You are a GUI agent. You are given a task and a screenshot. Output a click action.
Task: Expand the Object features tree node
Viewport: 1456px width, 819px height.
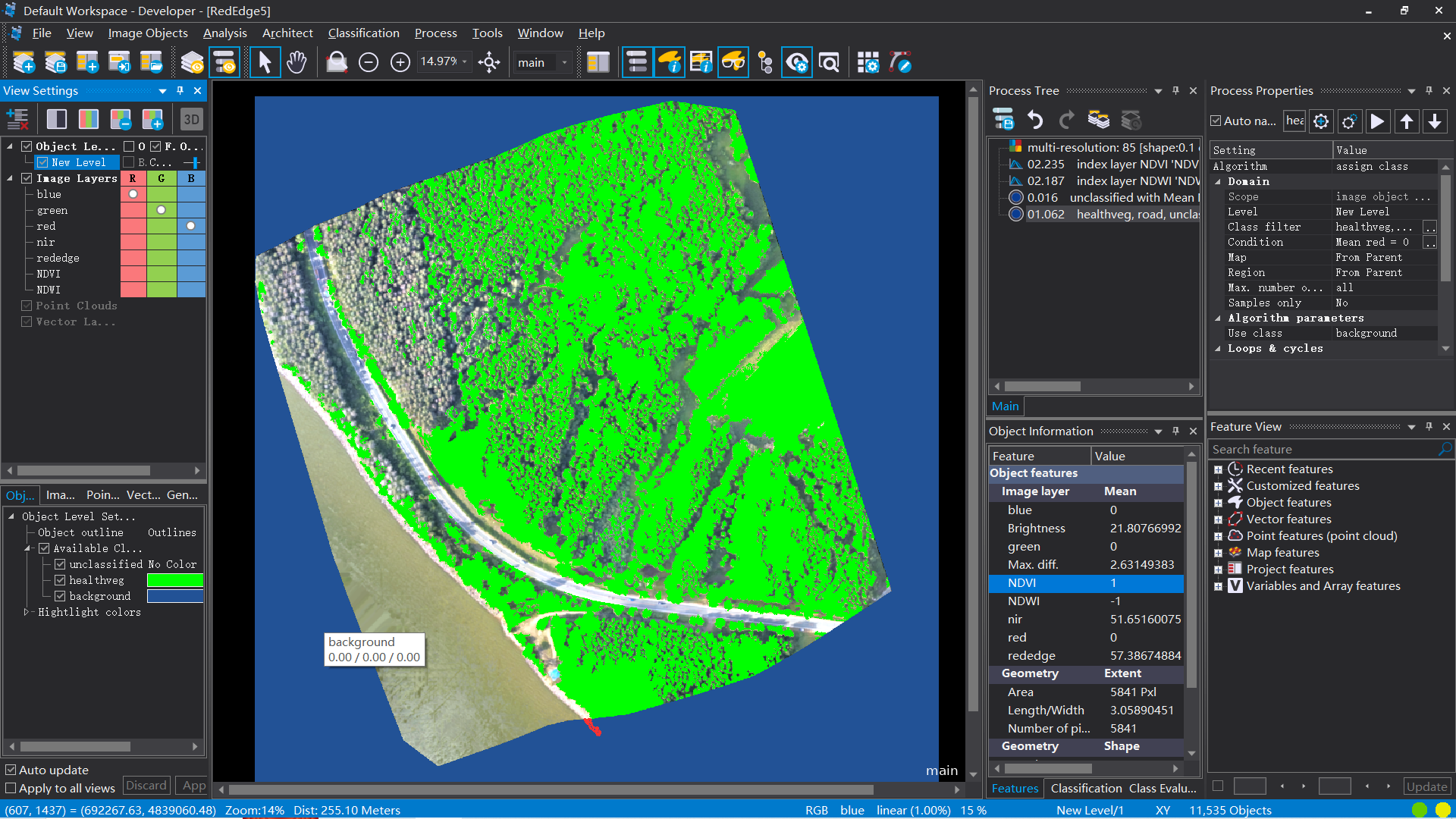pyautogui.click(x=1218, y=503)
